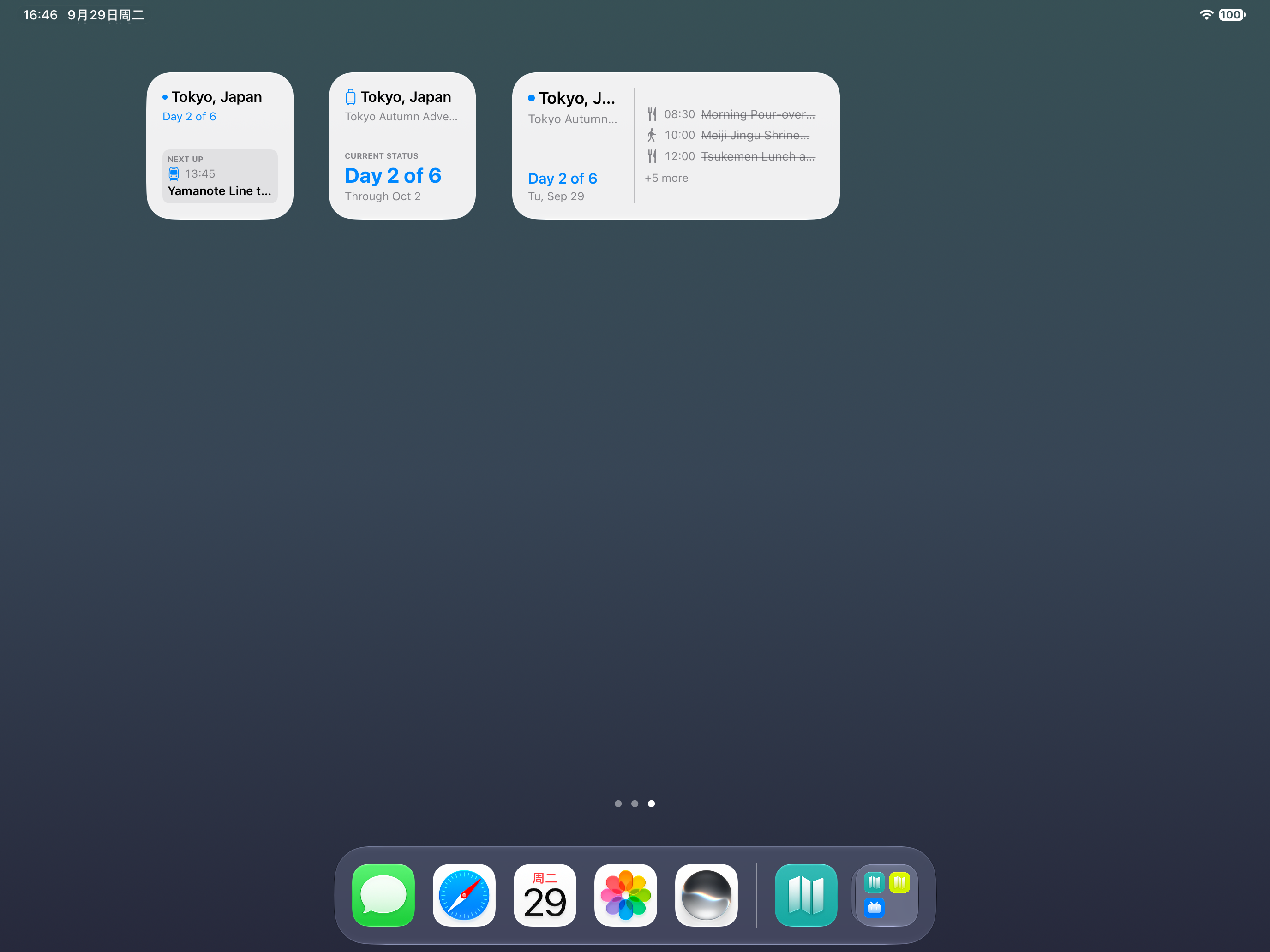The height and width of the screenshot is (952, 1270).
Task: Tap 'Tu, Sep 29' date in wide widget
Action: click(x=556, y=196)
